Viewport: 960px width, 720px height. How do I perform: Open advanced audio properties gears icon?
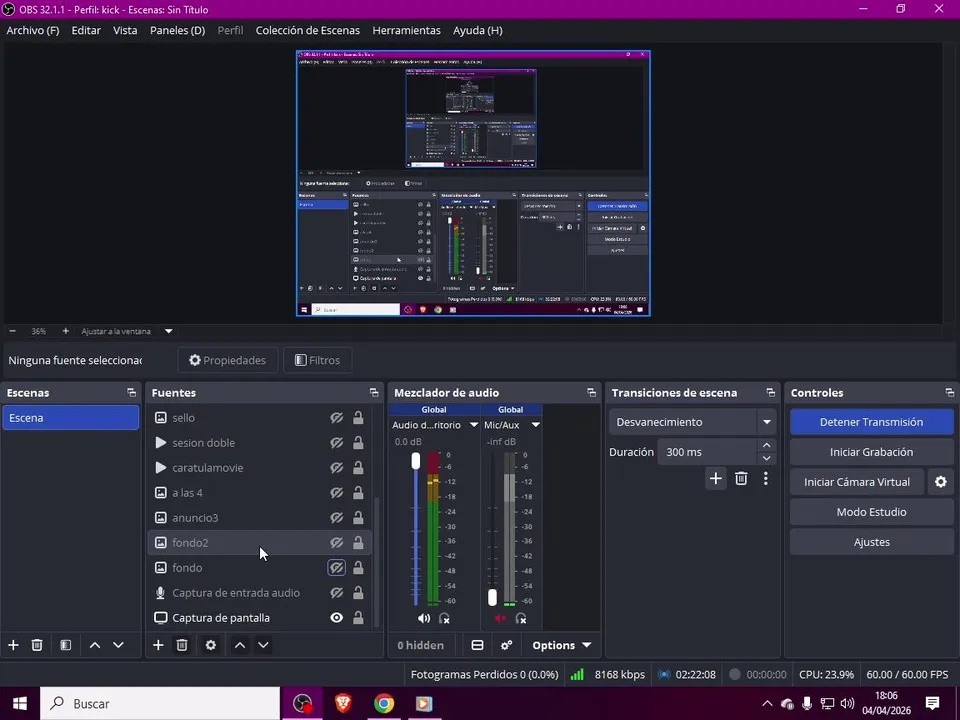click(506, 645)
